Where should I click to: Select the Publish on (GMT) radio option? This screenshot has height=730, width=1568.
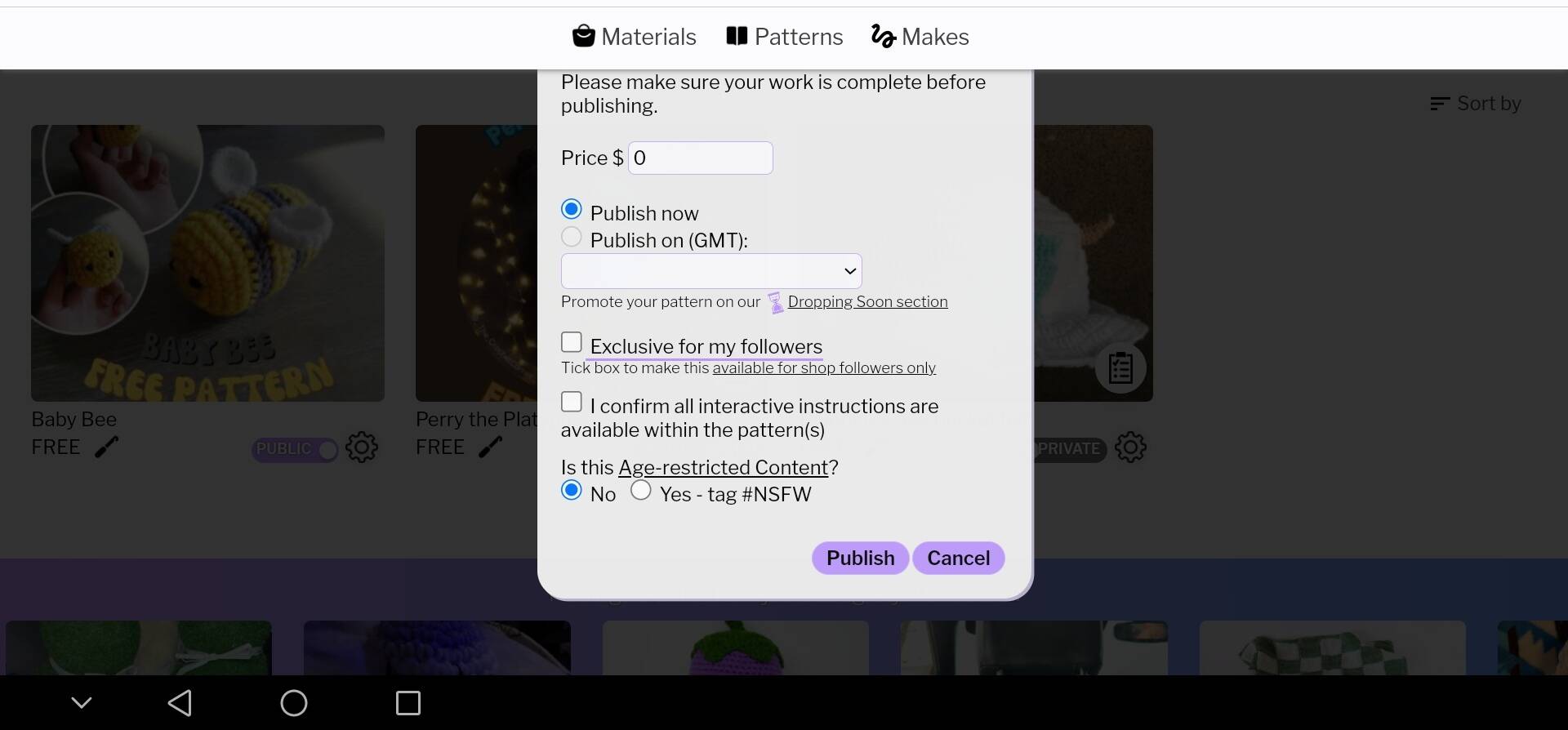click(x=572, y=237)
